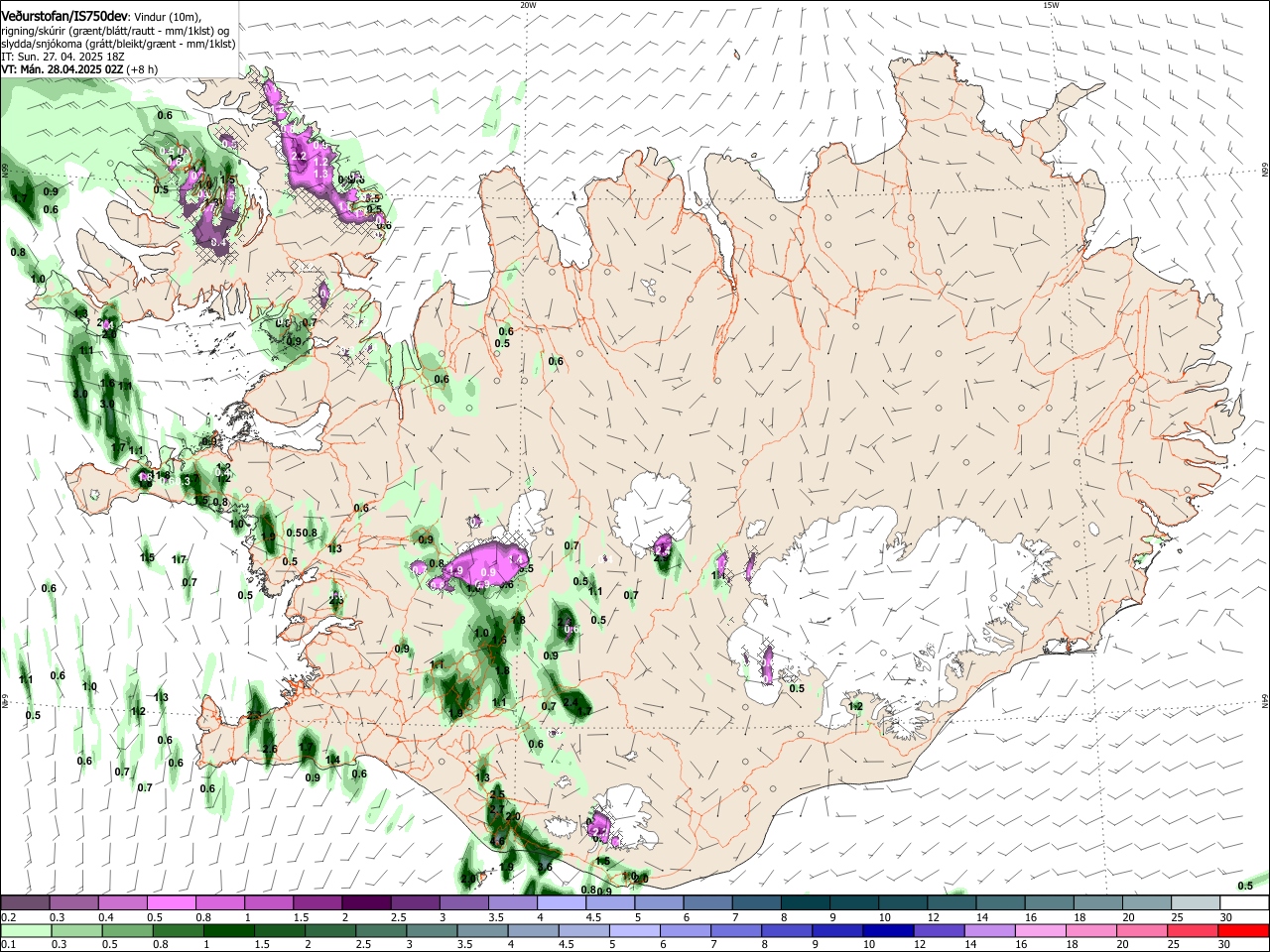
Task: Select the snow legend swatch between 1 and 1.5
Action: pos(269,902)
